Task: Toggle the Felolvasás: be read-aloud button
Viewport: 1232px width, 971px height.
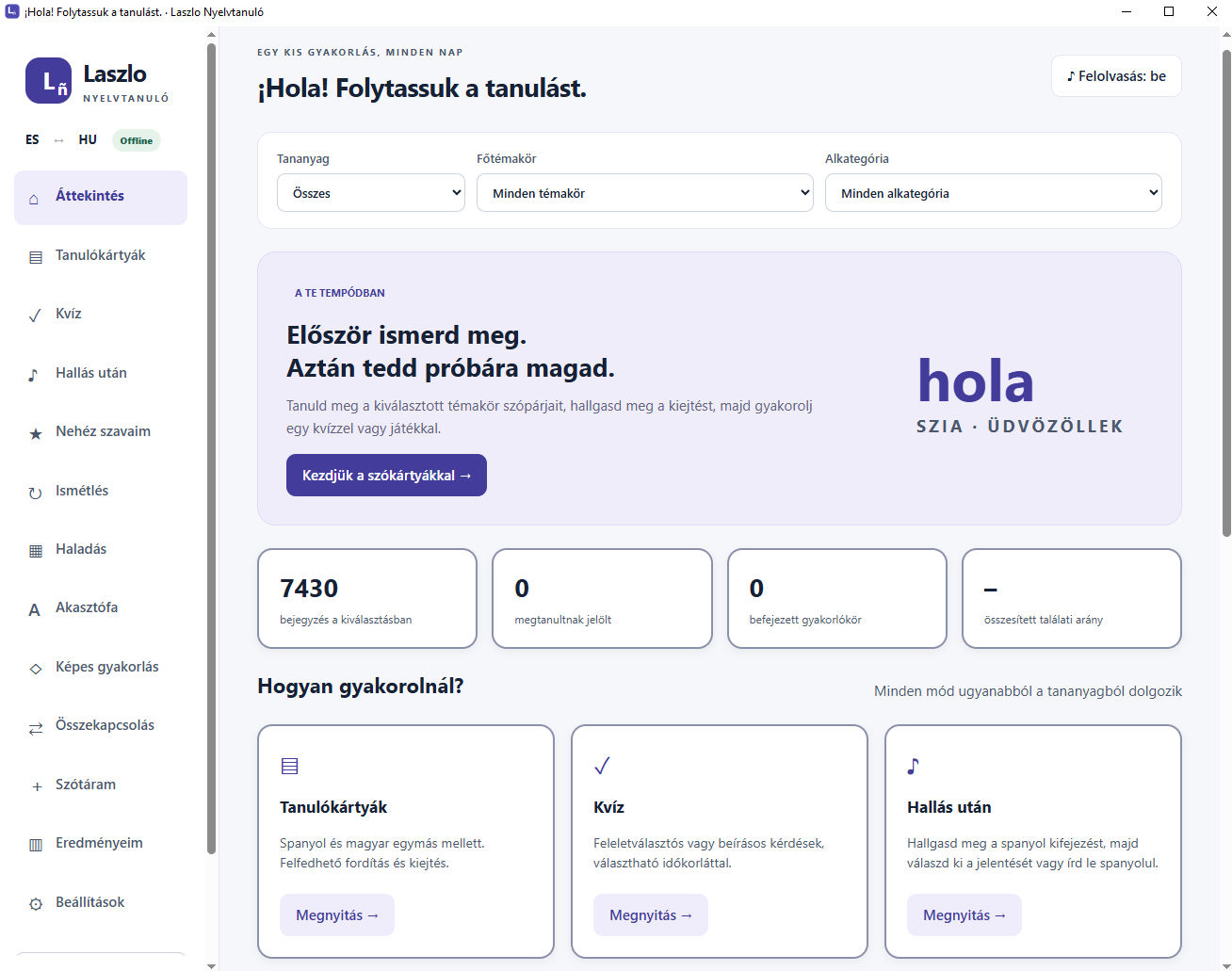Action: click(x=1116, y=76)
